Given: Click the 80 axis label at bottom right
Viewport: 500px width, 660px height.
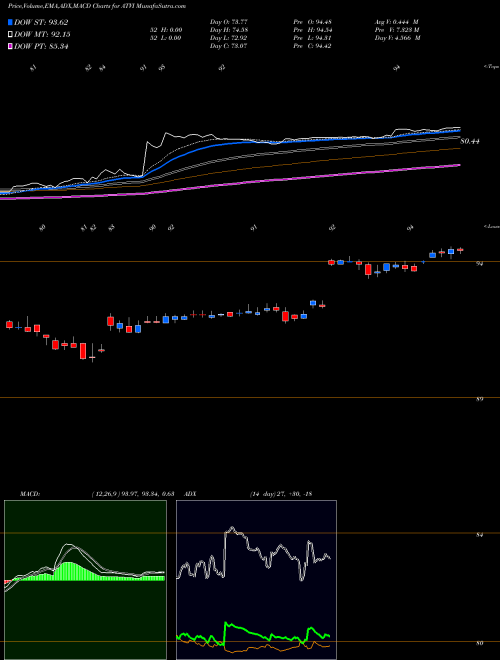Looking at the screenshot, I should click(479, 644).
